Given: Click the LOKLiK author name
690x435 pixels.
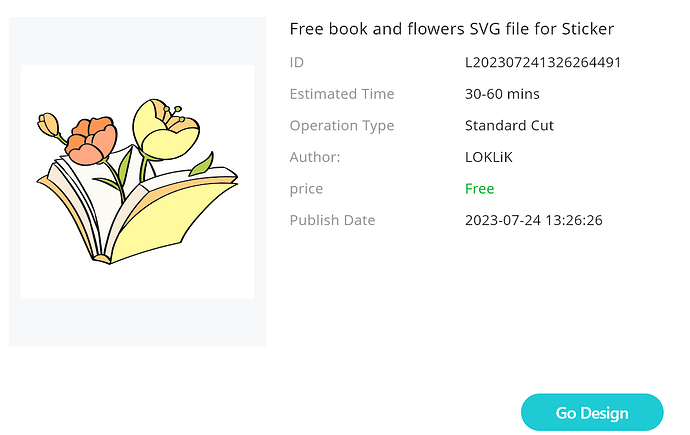Looking at the screenshot, I should point(488,157).
